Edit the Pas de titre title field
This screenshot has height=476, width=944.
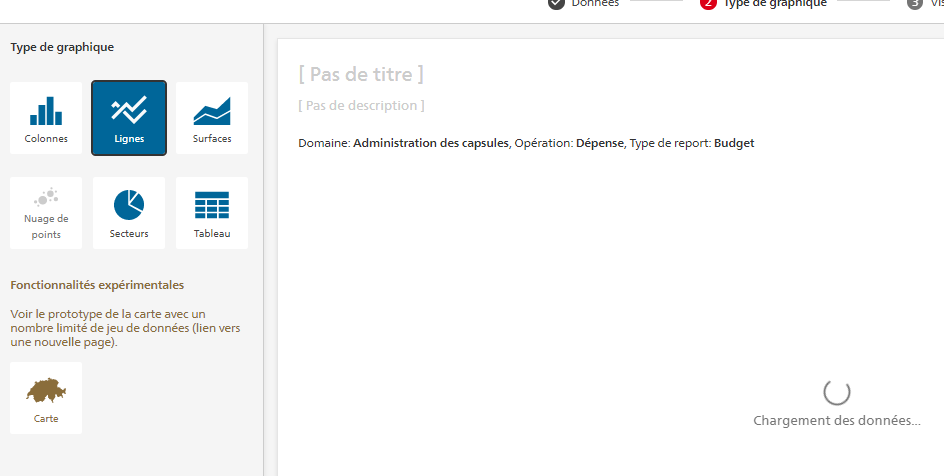[x=361, y=75]
